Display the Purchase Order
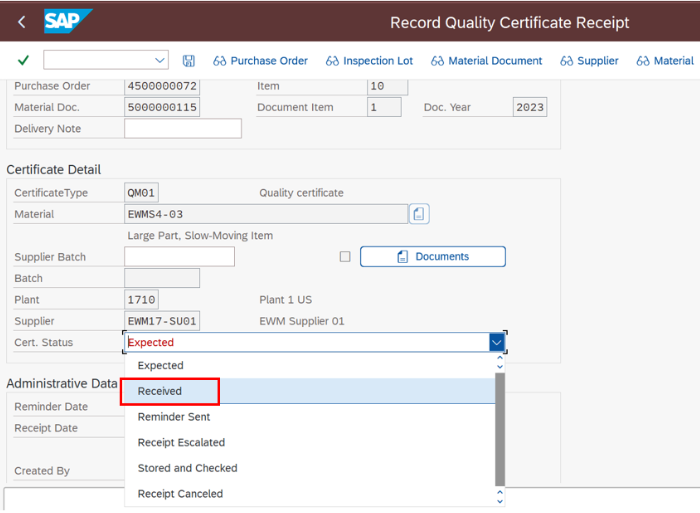The width and height of the screenshot is (700, 513). coord(260,61)
